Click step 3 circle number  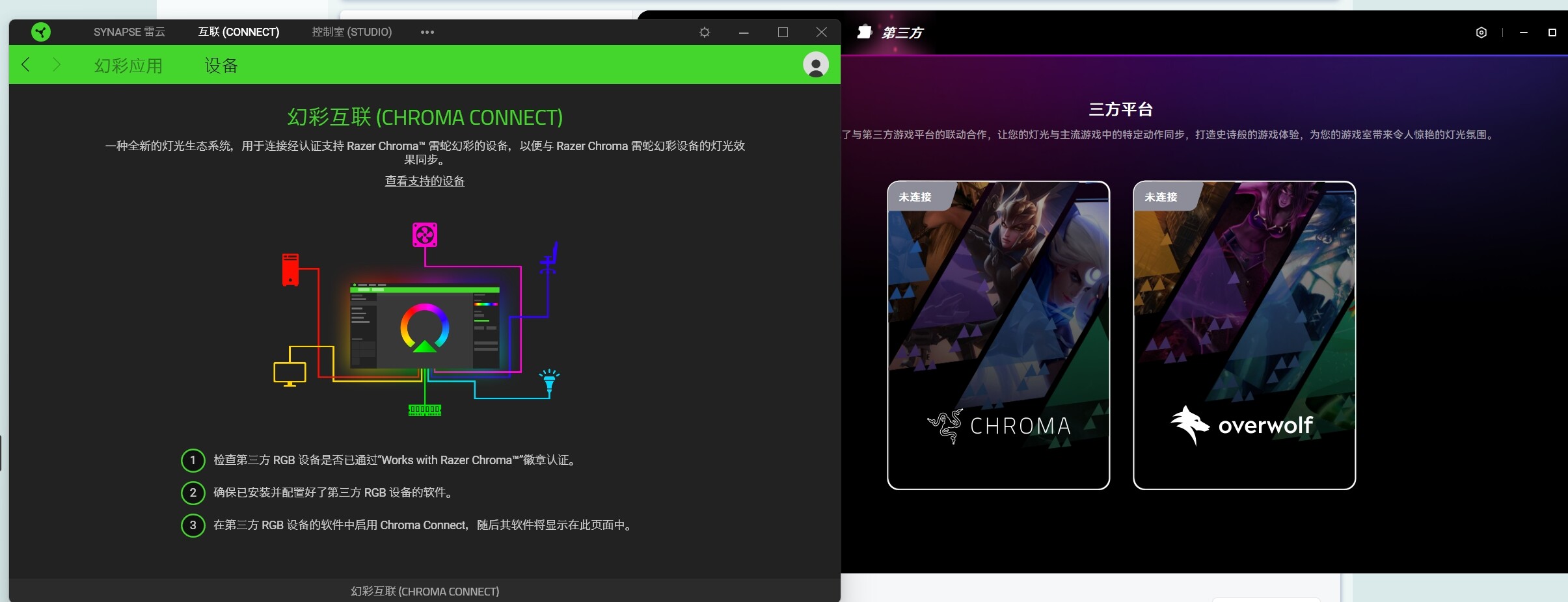(x=193, y=525)
